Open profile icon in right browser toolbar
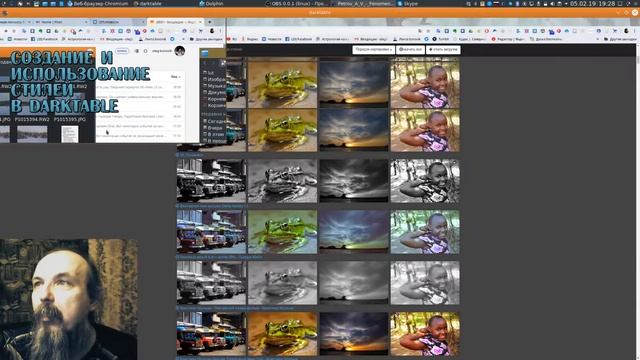 (x=626, y=31)
